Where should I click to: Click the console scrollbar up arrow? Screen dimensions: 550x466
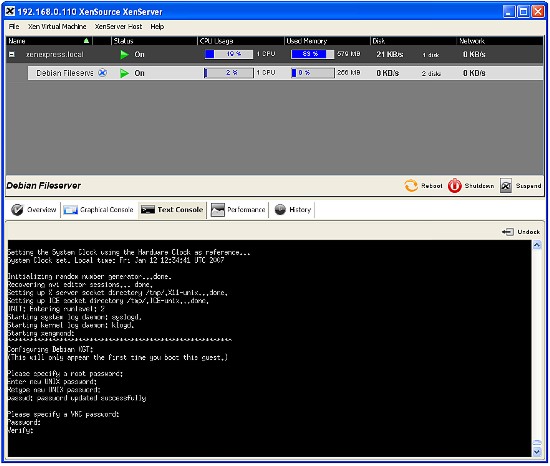(x=537, y=245)
